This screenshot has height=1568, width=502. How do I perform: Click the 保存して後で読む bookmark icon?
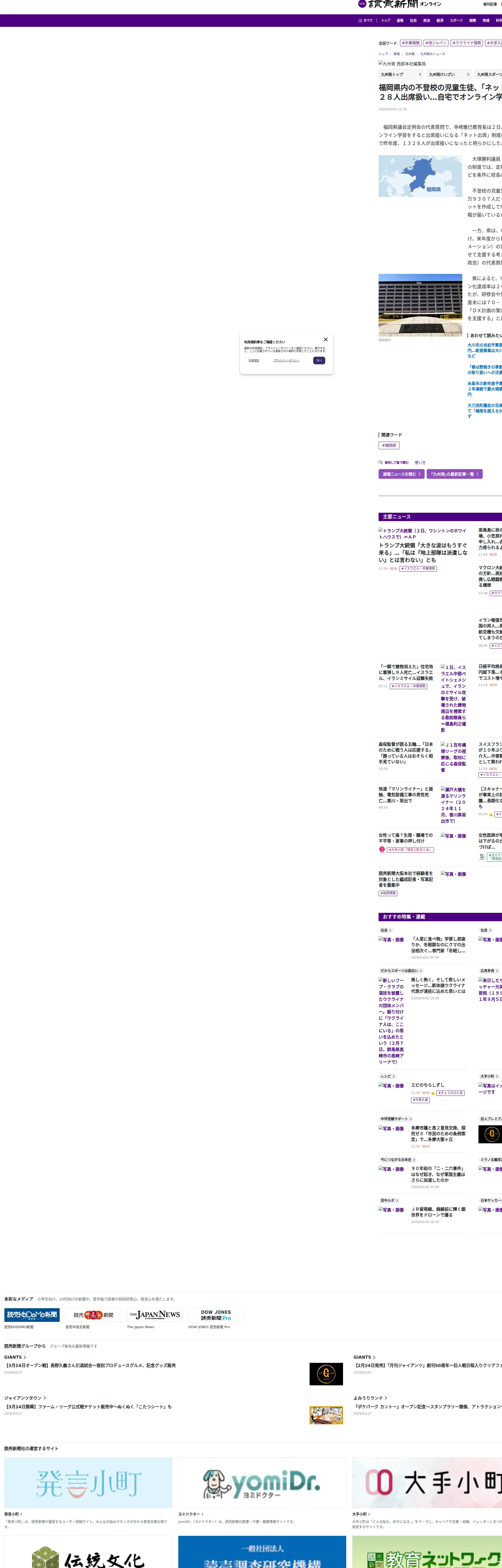click(x=381, y=462)
